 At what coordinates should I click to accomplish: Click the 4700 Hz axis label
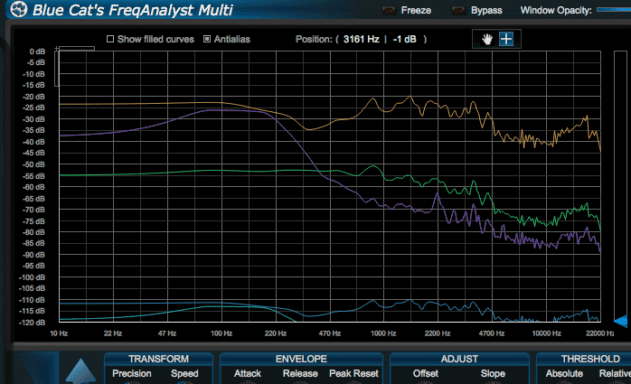[x=491, y=333]
